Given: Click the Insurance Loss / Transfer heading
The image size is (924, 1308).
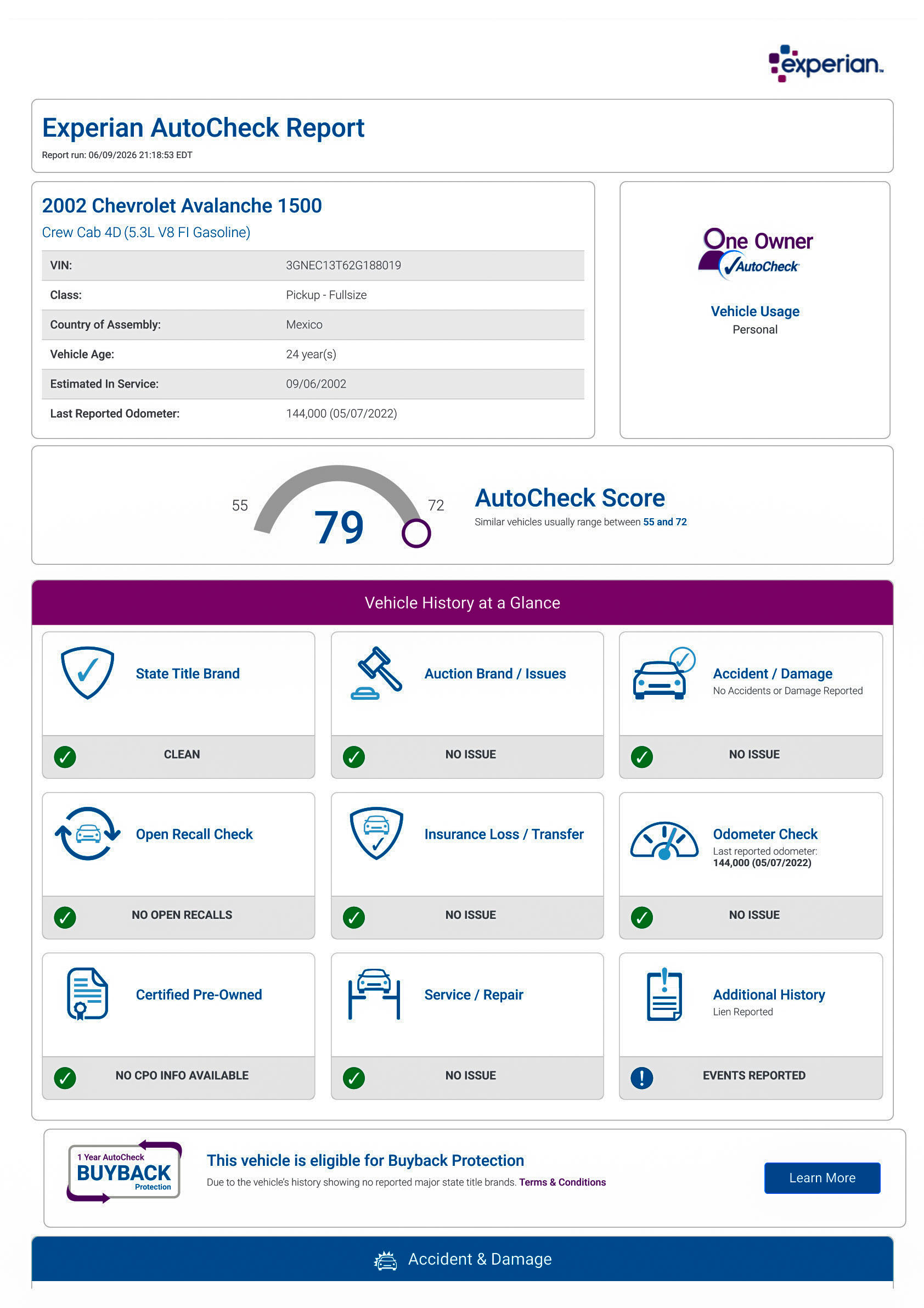Looking at the screenshot, I should point(504,835).
